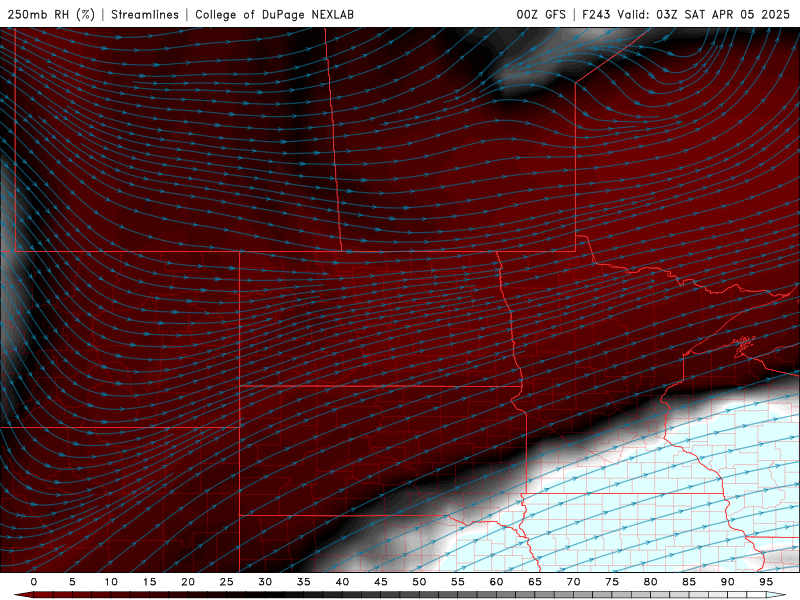800x600 pixels.
Task: Click the '85' label on the color scale
Action: (689, 582)
